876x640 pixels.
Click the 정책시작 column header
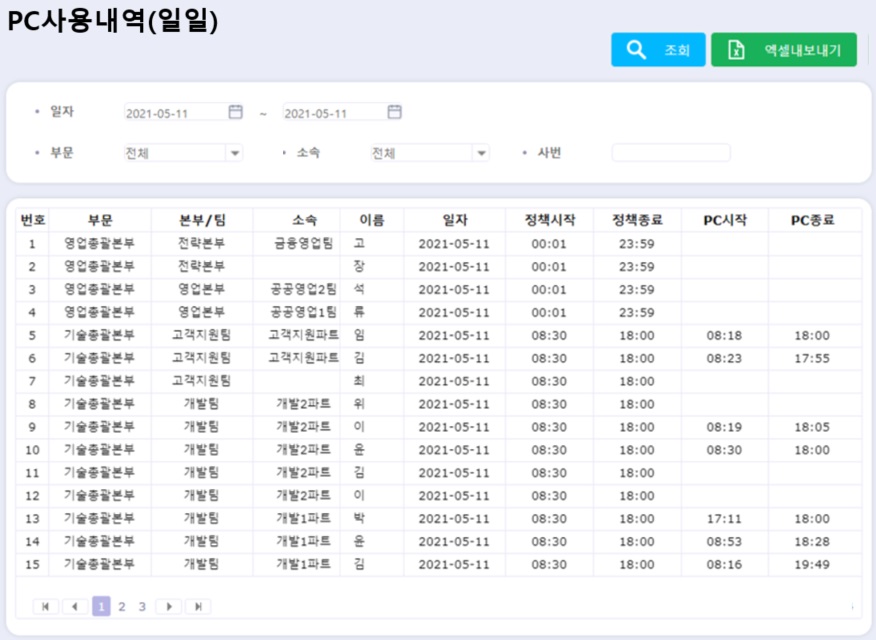coord(550,220)
